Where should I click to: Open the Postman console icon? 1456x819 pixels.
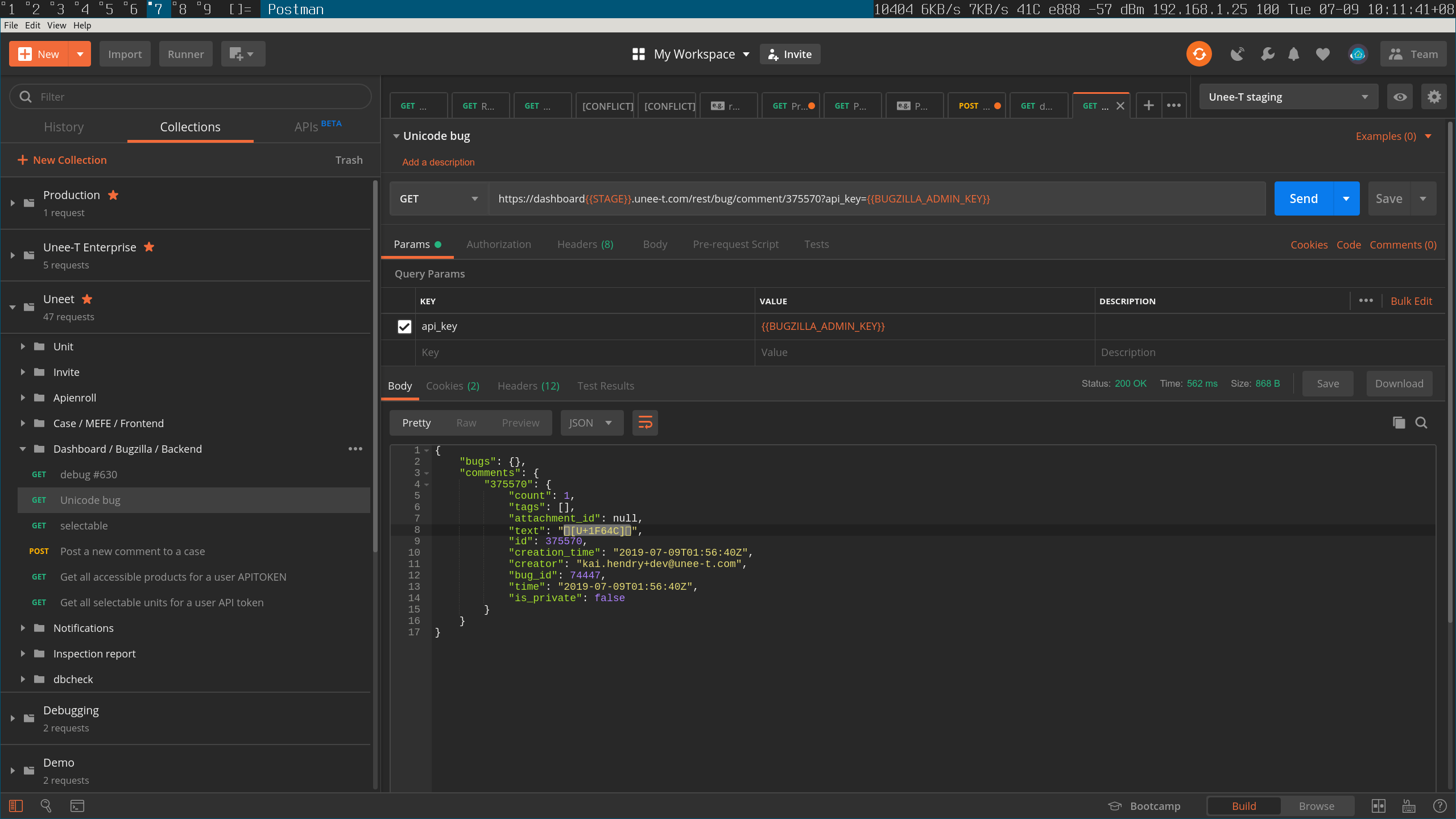pos(77,806)
